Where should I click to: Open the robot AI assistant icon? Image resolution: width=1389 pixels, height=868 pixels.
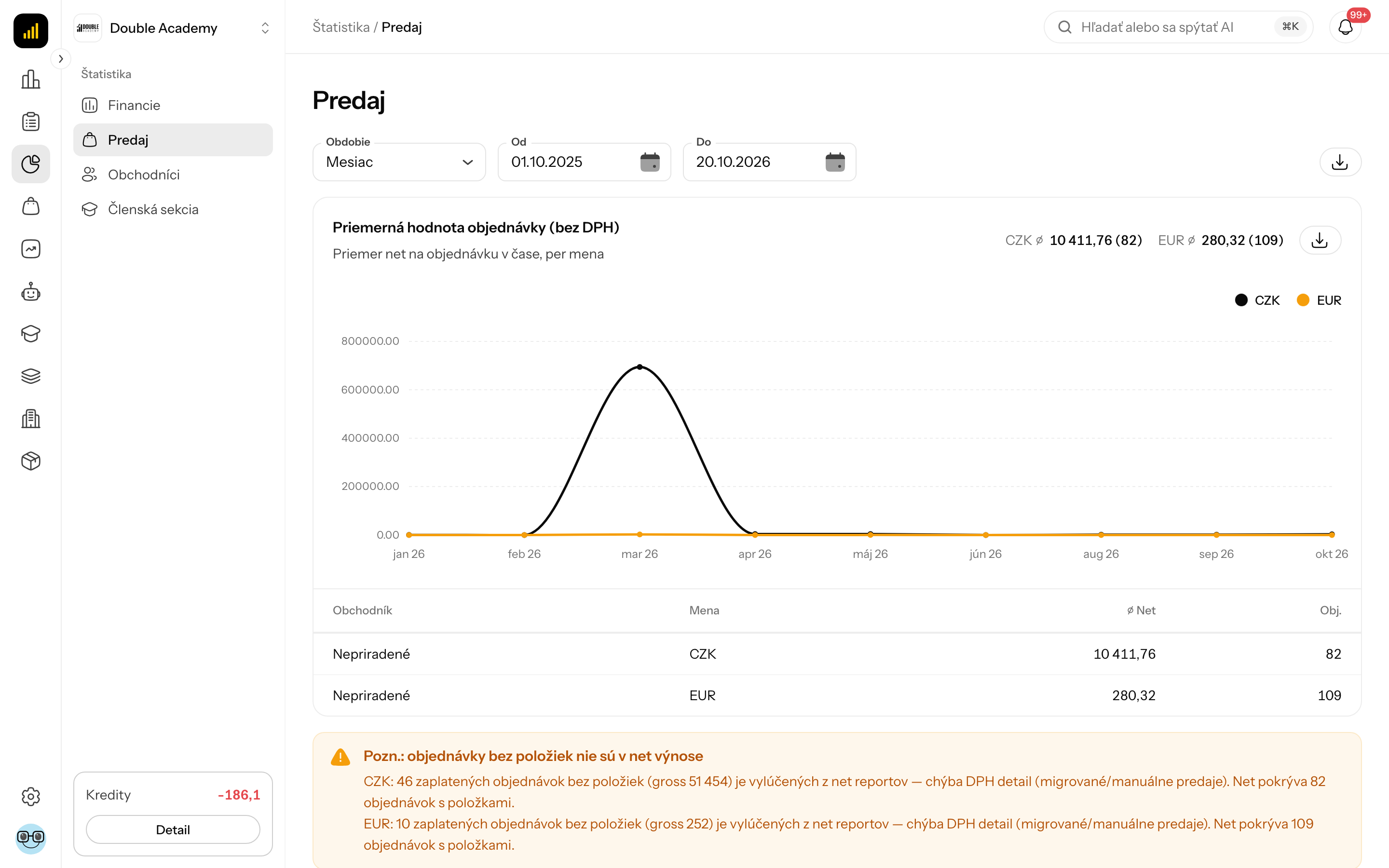point(30,292)
